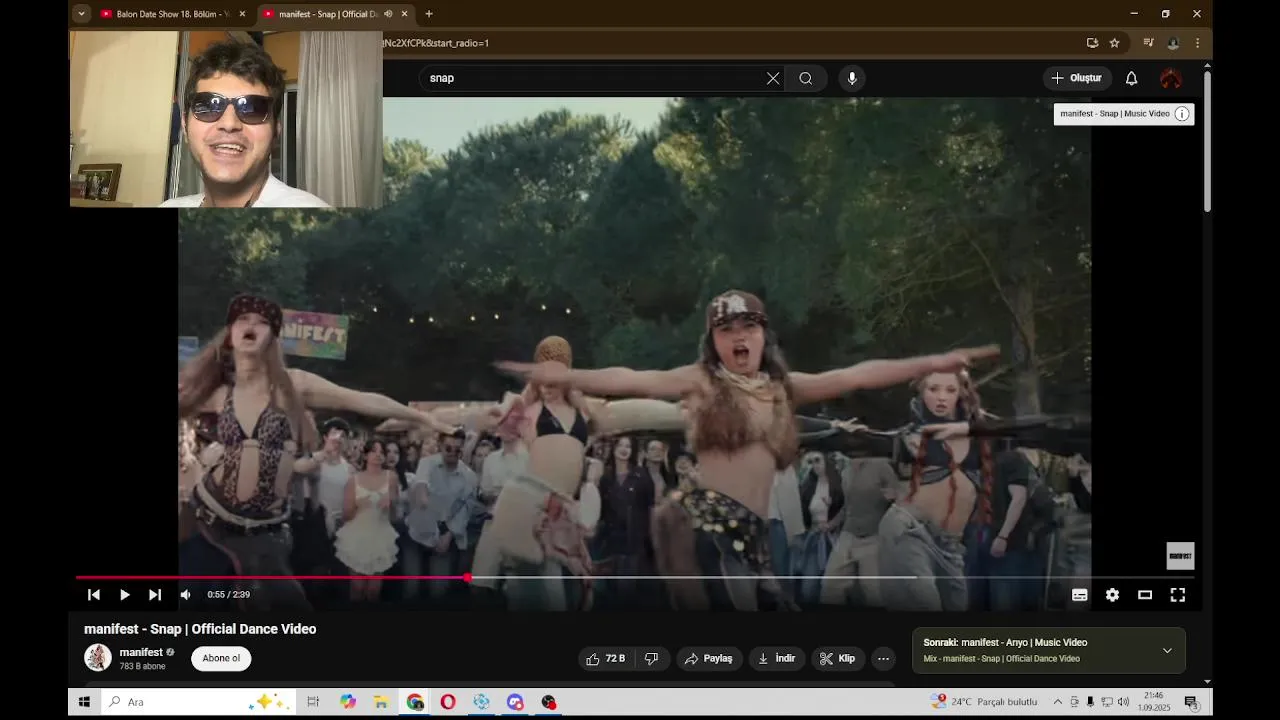1280x720 pixels.
Task: Subscribe with Abone ol button
Action: click(221, 658)
